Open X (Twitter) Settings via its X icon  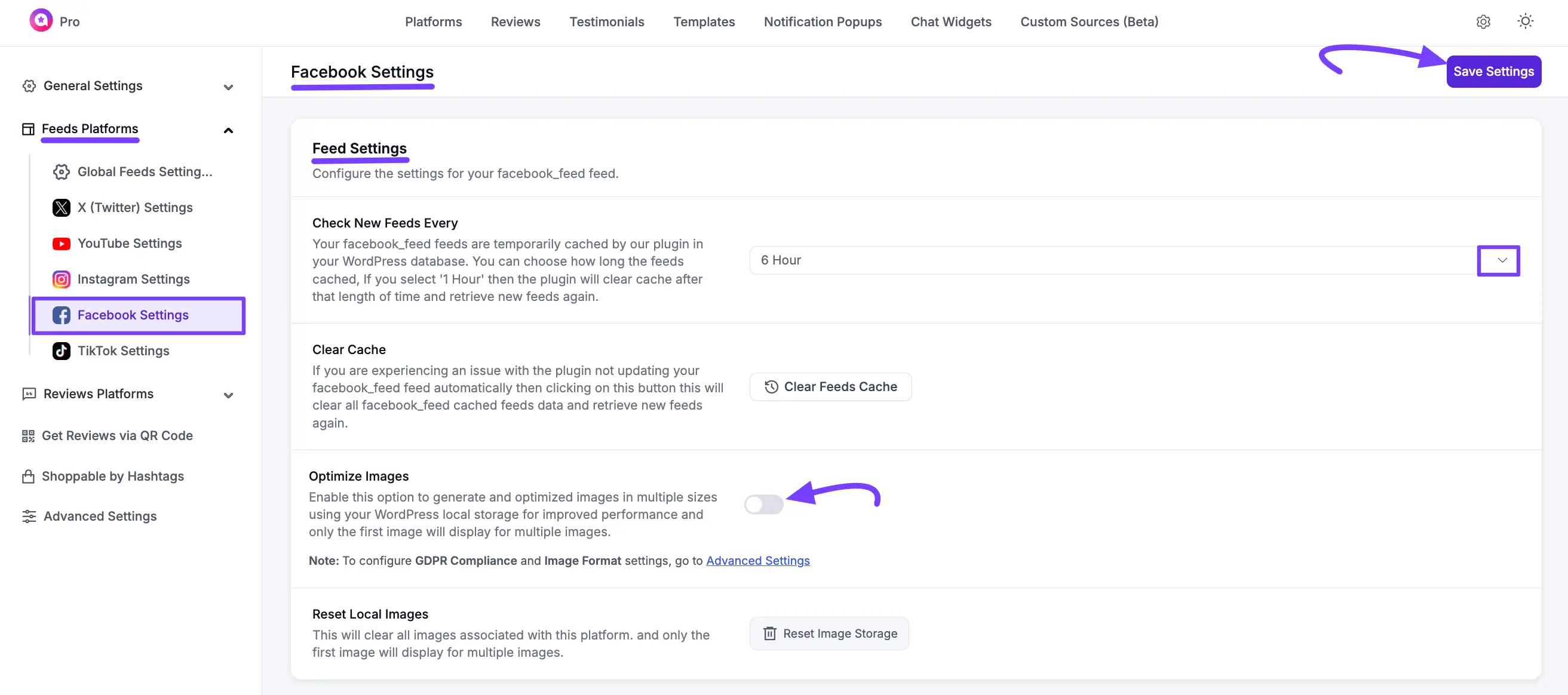coord(61,207)
